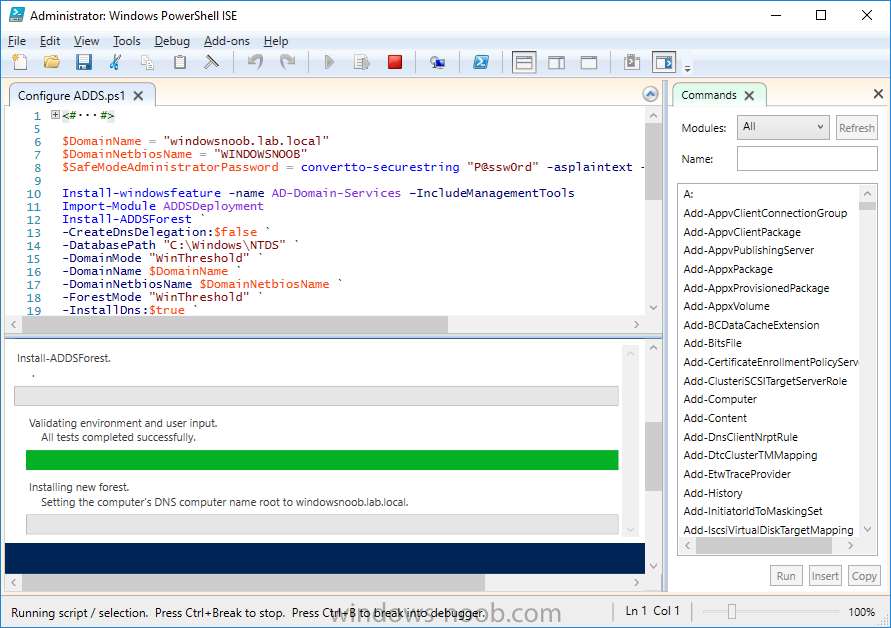The height and width of the screenshot is (628, 891).
Task: Open the Help menu
Action: click(x=276, y=41)
